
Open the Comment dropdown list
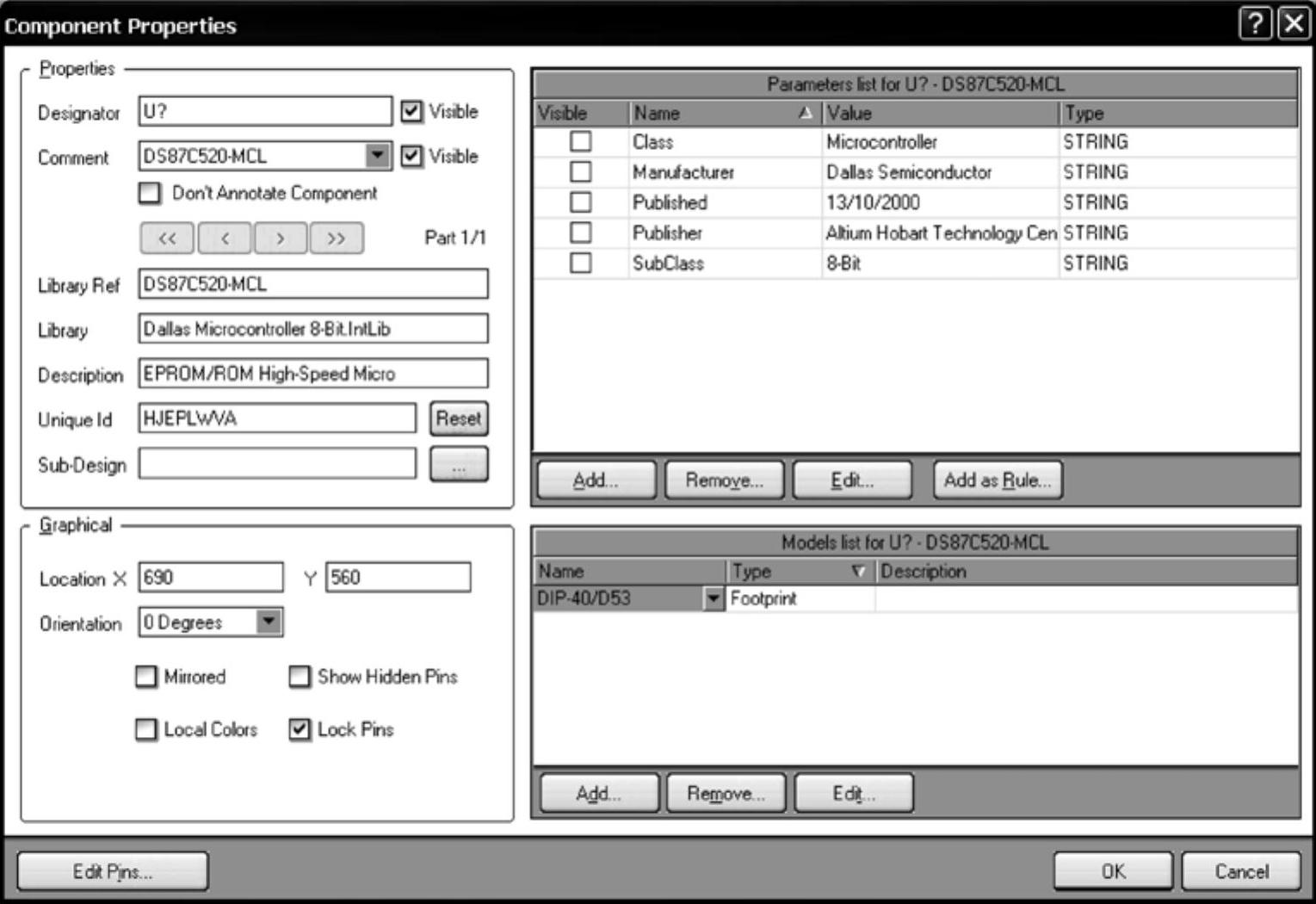click(x=377, y=156)
